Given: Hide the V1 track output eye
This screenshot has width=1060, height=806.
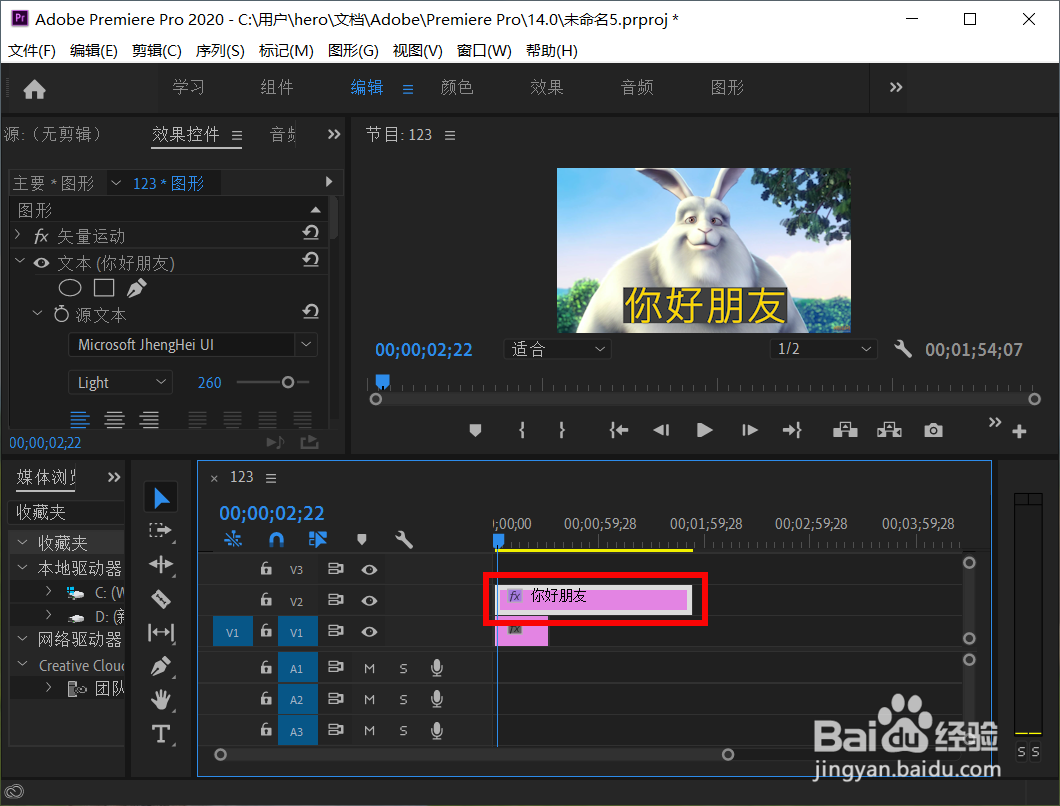Looking at the screenshot, I should pos(369,632).
